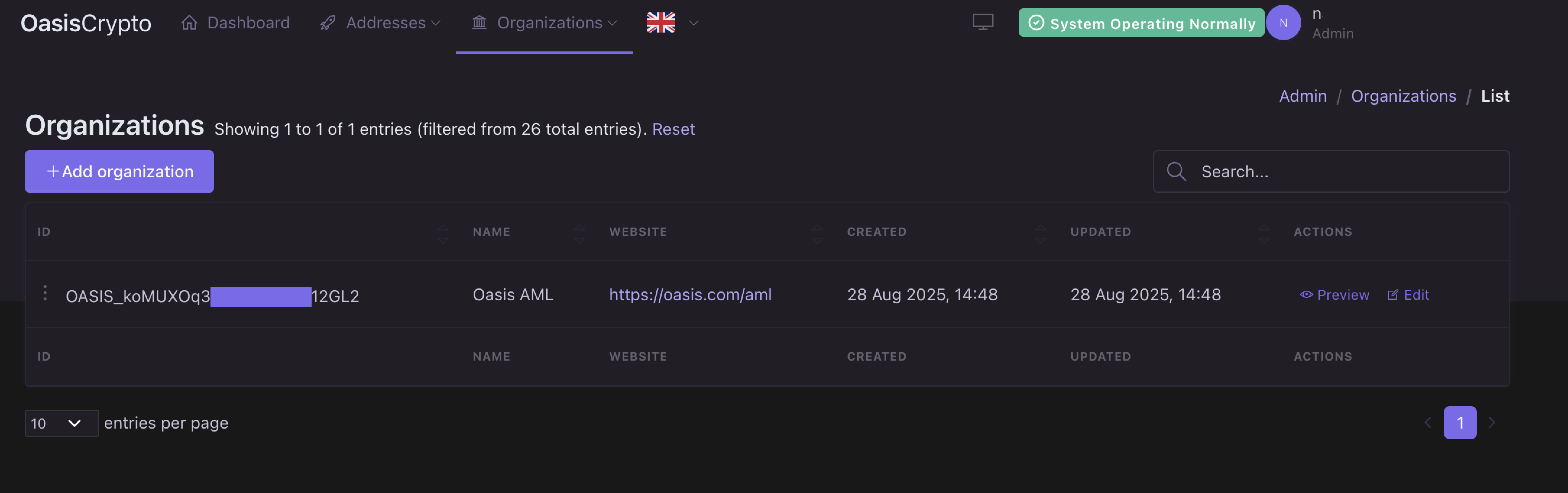This screenshot has width=1568, height=493.
Task: Sort table by Website column arrows
Action: [x=817, y=233]
